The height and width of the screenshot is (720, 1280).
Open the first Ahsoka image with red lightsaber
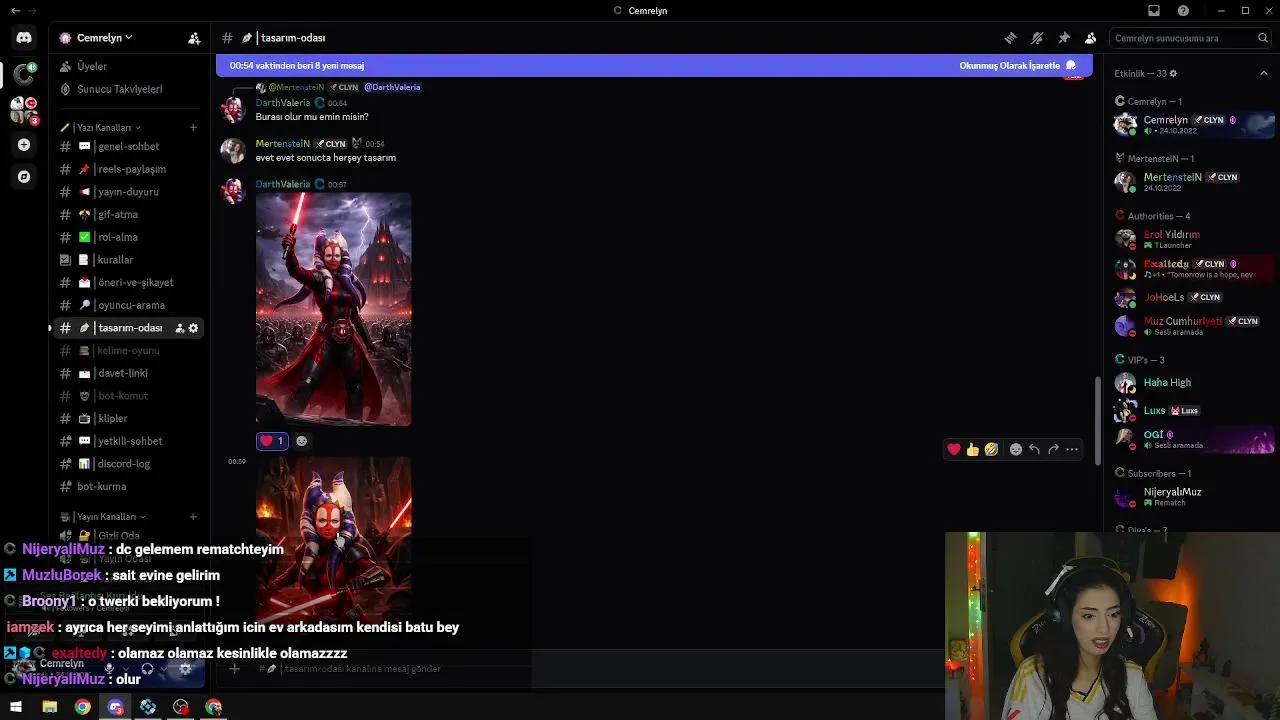(333, 309)
